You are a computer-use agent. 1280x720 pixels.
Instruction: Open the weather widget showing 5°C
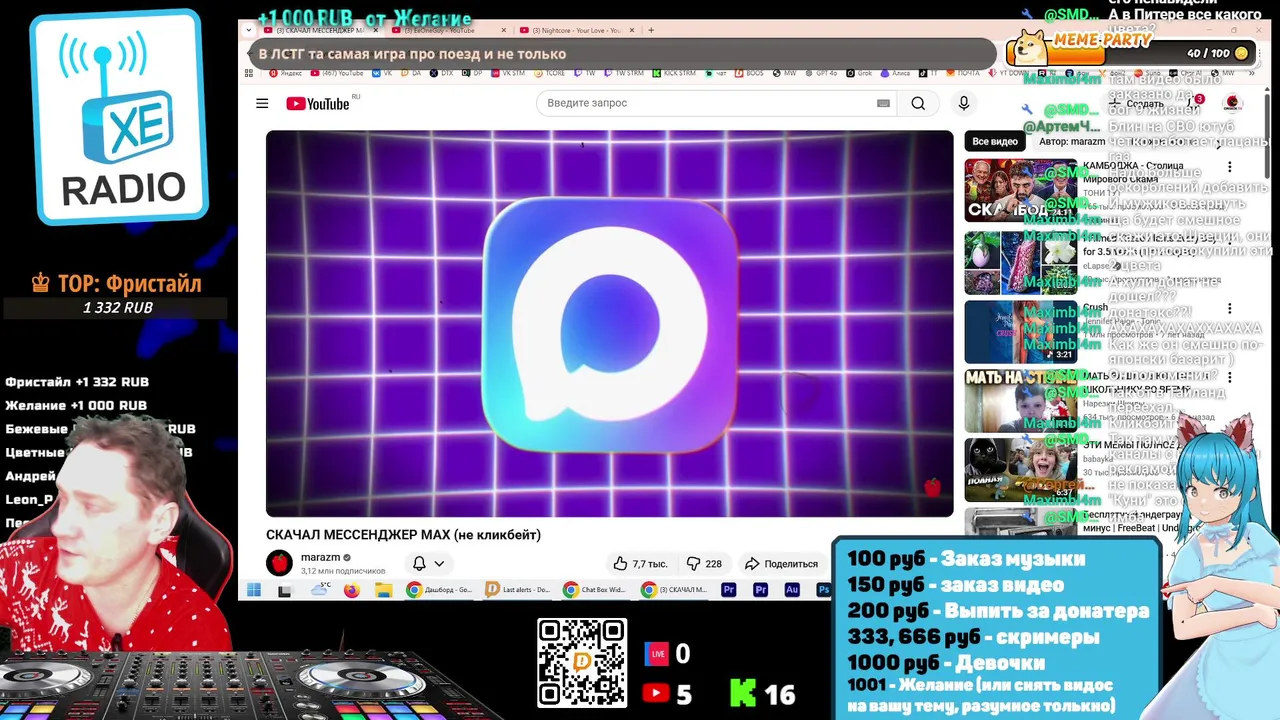(x=320, y=589)
